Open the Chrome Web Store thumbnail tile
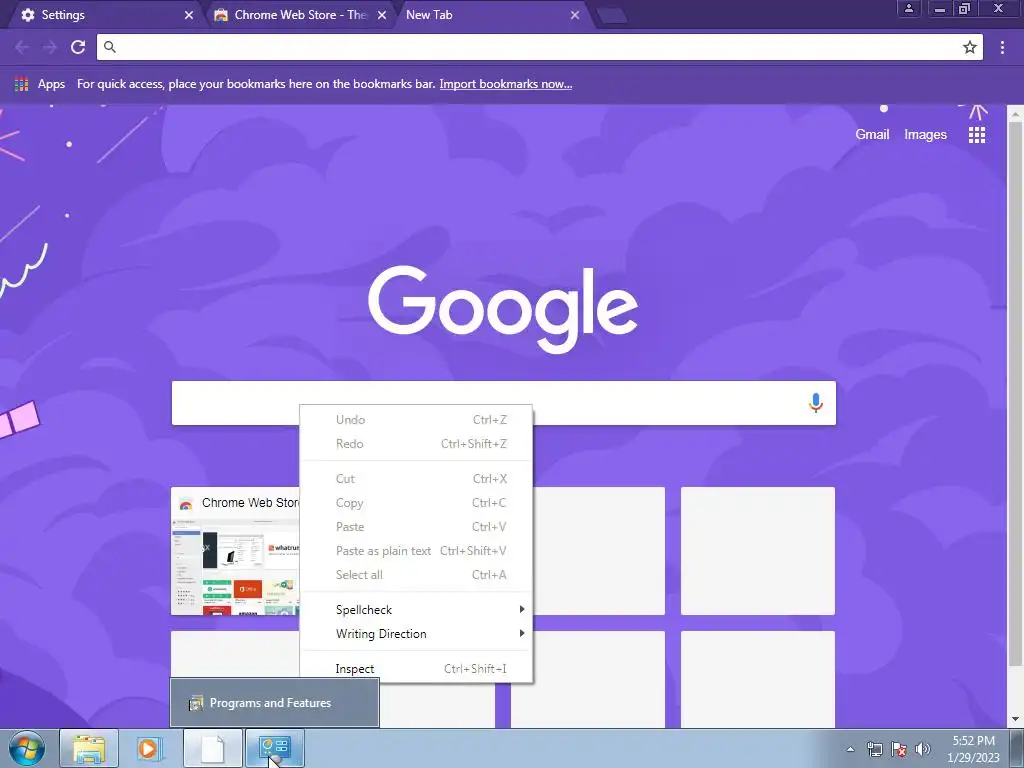The width and height of the screenshot is (1024, 768). pyautogui.click(x=235, y=551)
